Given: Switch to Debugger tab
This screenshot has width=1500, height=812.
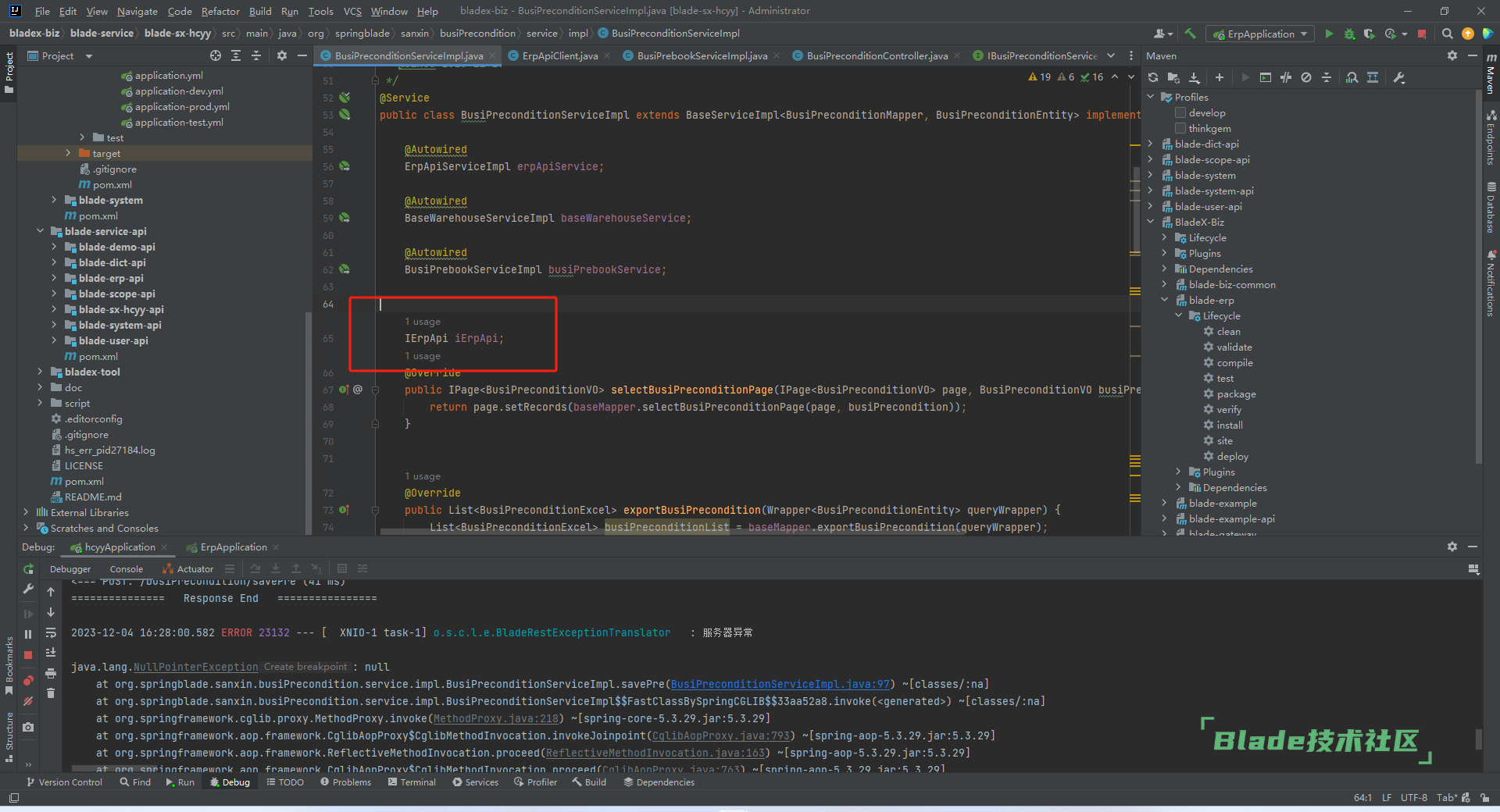Looking at the screenshot, I should pos(70,569).
